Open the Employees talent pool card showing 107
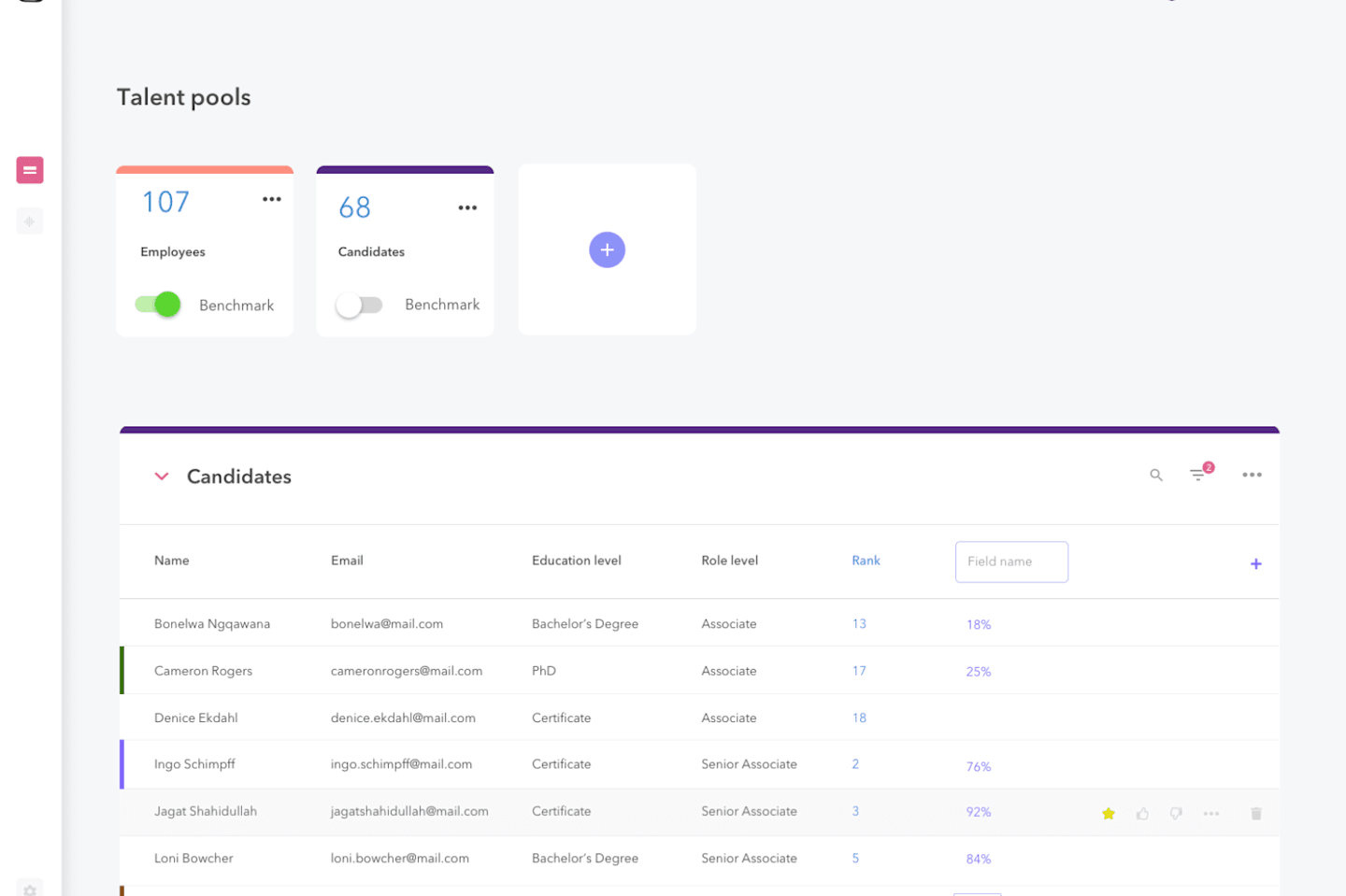Viewport: 1346px width, 896px height. (205, 250)
